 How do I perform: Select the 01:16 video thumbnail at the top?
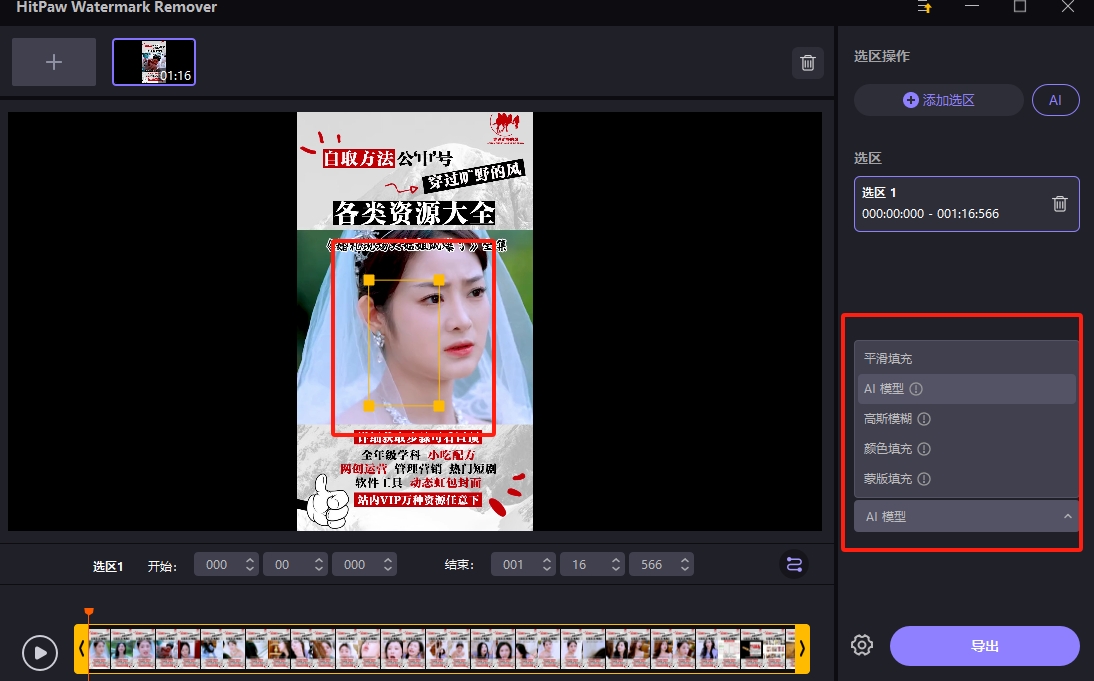point(153,61)
